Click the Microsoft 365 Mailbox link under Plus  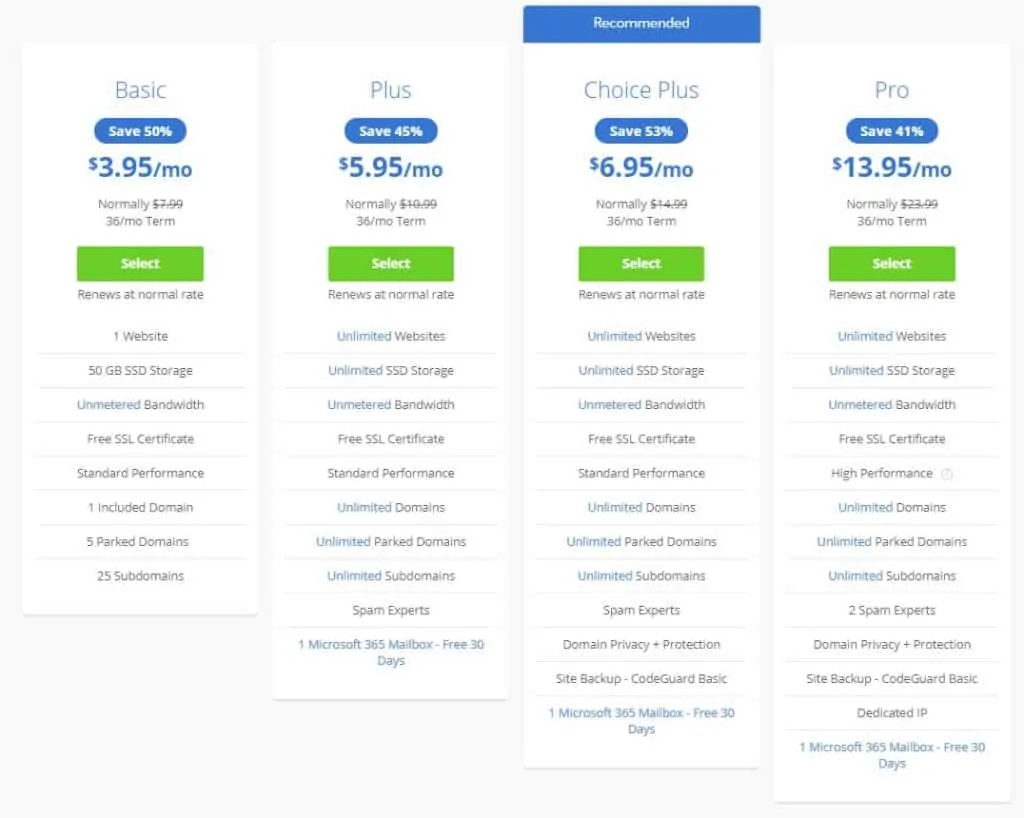tap(390, 653)
